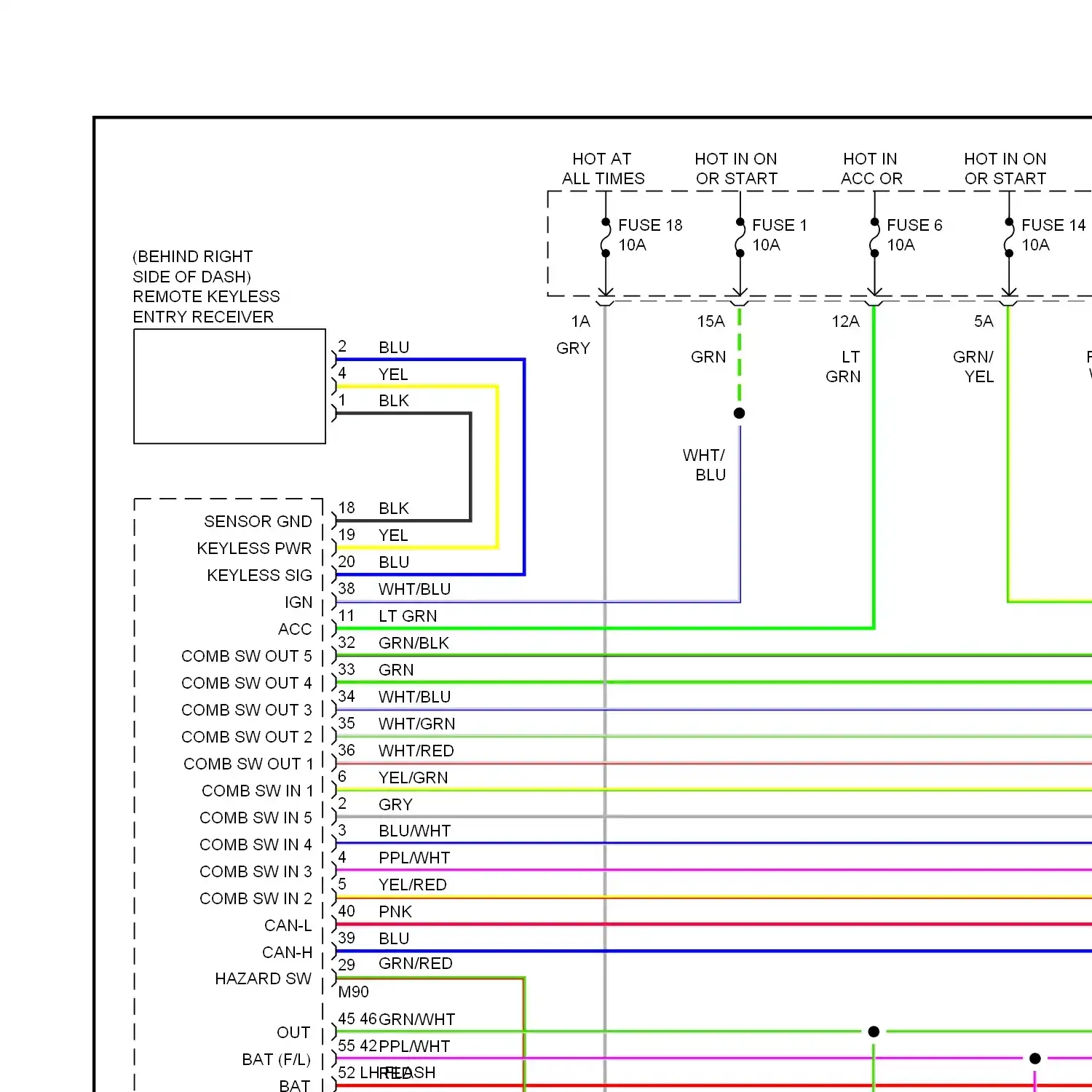The image size is (1092, 1092).
Task: Click the splice dot on the GRN/WHT wire
Action: pos(874,1032)
